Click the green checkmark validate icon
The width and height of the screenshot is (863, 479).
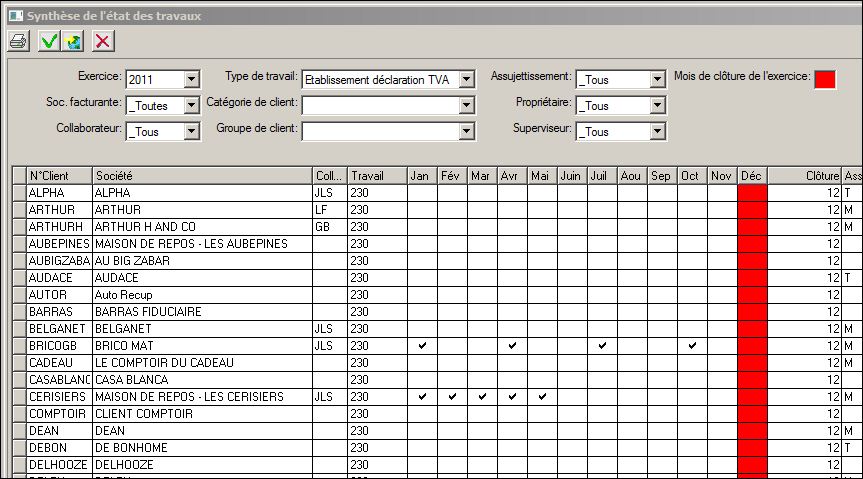click(48, 41)
